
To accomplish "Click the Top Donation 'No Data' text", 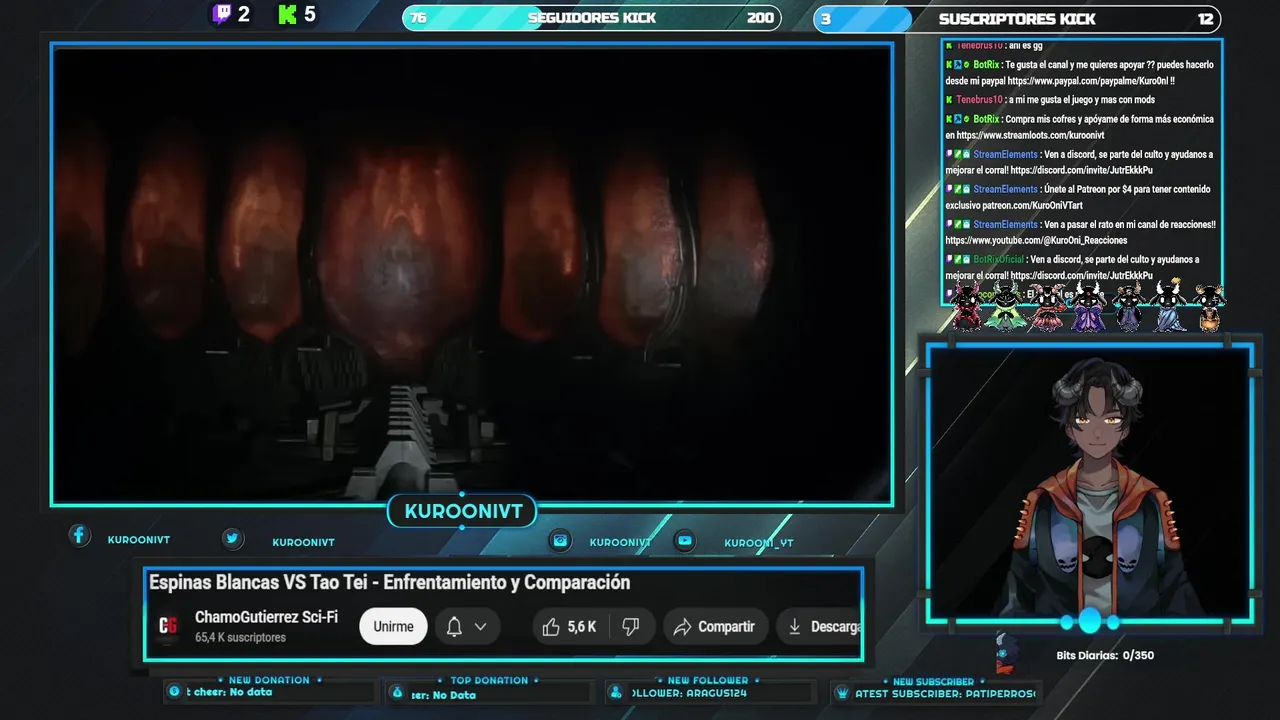I will click(454, 695).
